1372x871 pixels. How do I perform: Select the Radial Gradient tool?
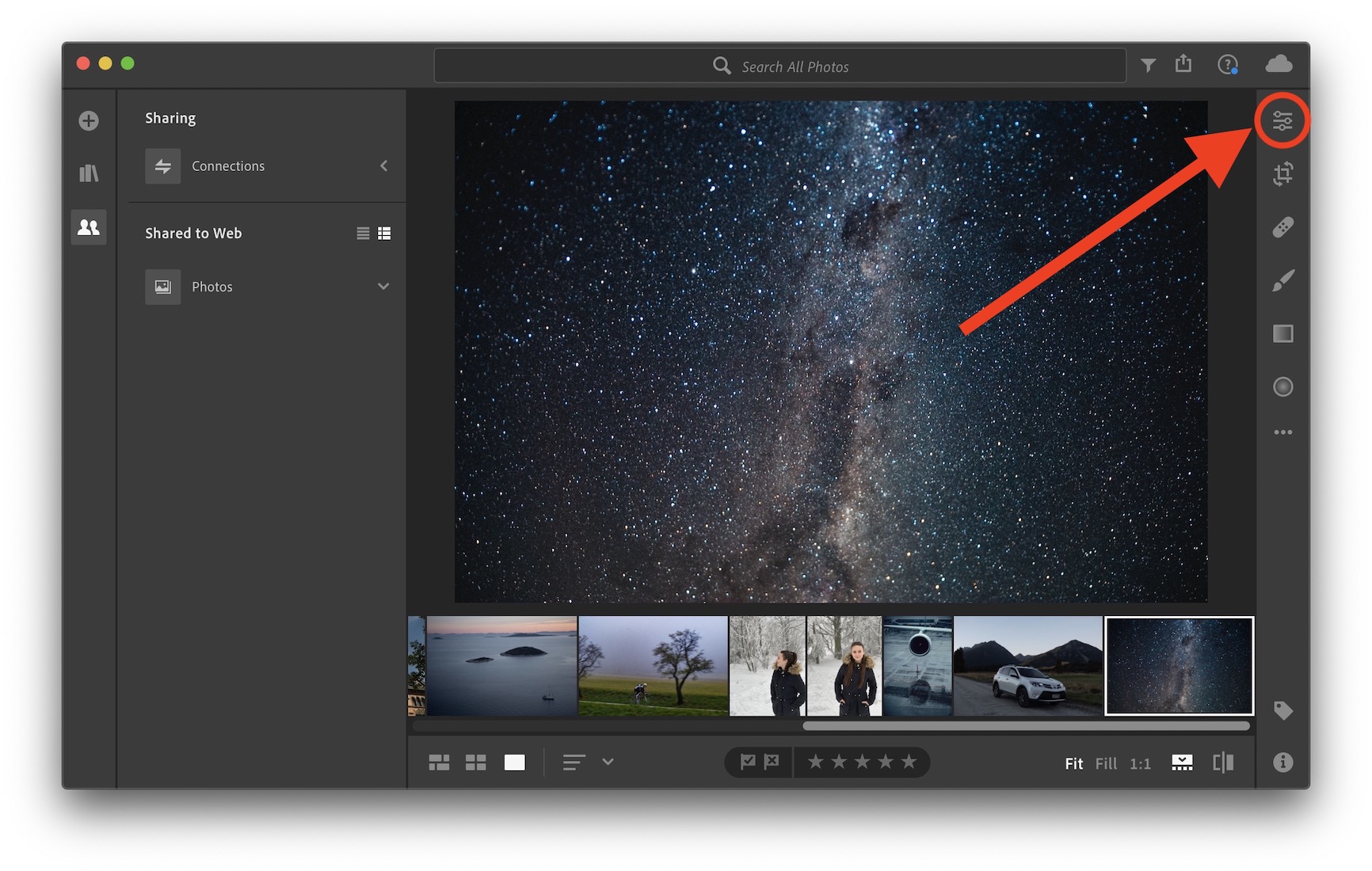pos(1282,386)
